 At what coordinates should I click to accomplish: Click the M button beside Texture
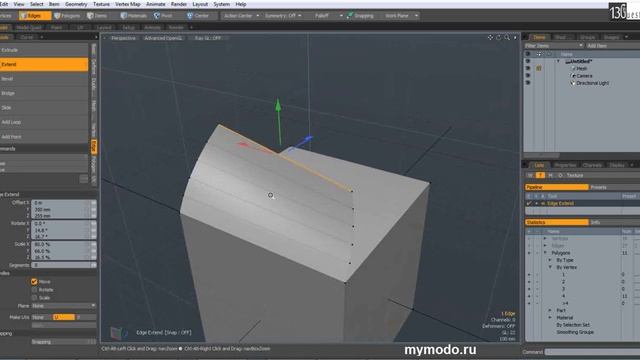coord(550,175)
